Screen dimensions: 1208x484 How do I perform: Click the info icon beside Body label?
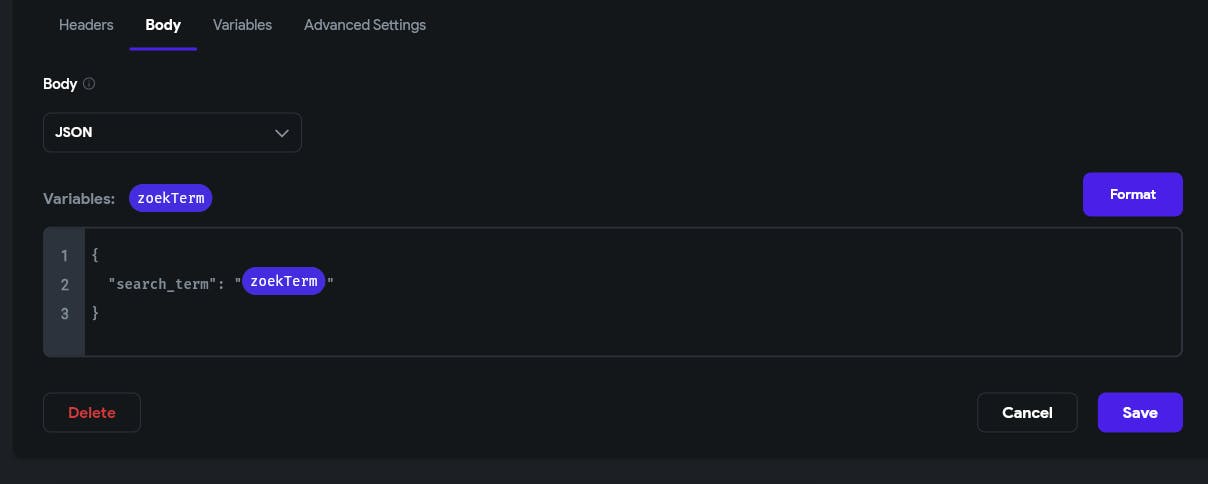point(89,84)
